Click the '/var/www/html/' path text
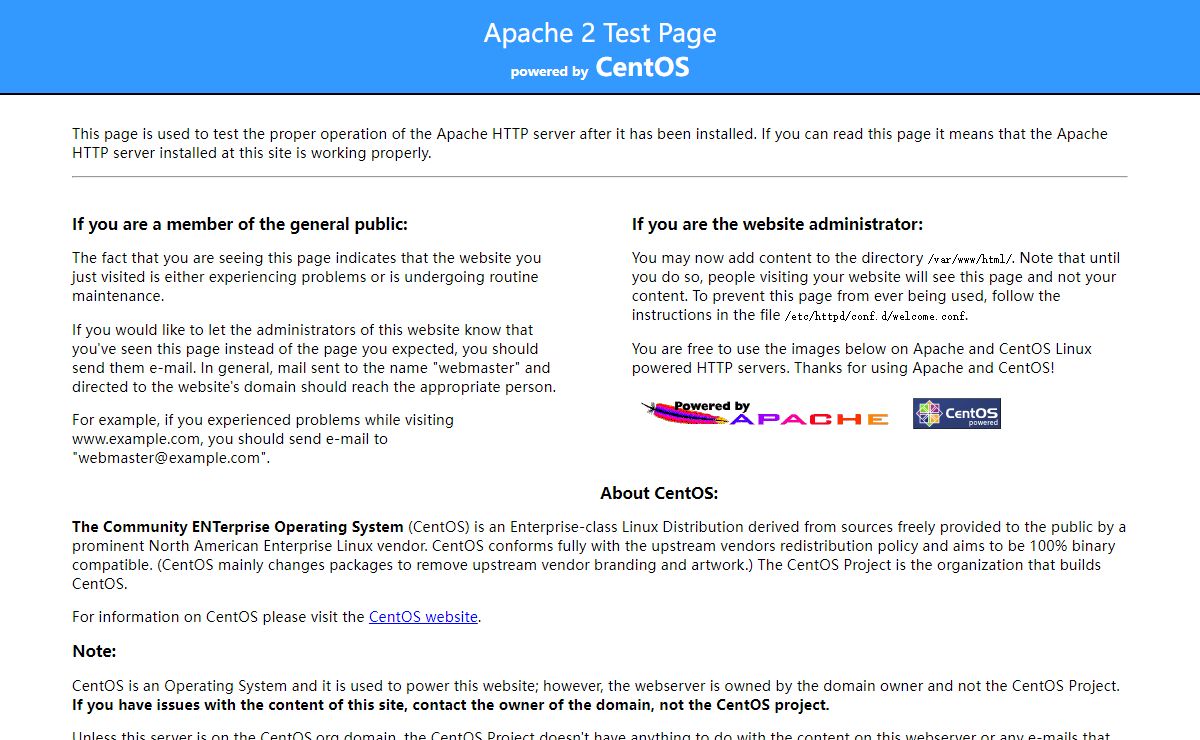This screenshot has height=740, width=1200. point(971,258)
